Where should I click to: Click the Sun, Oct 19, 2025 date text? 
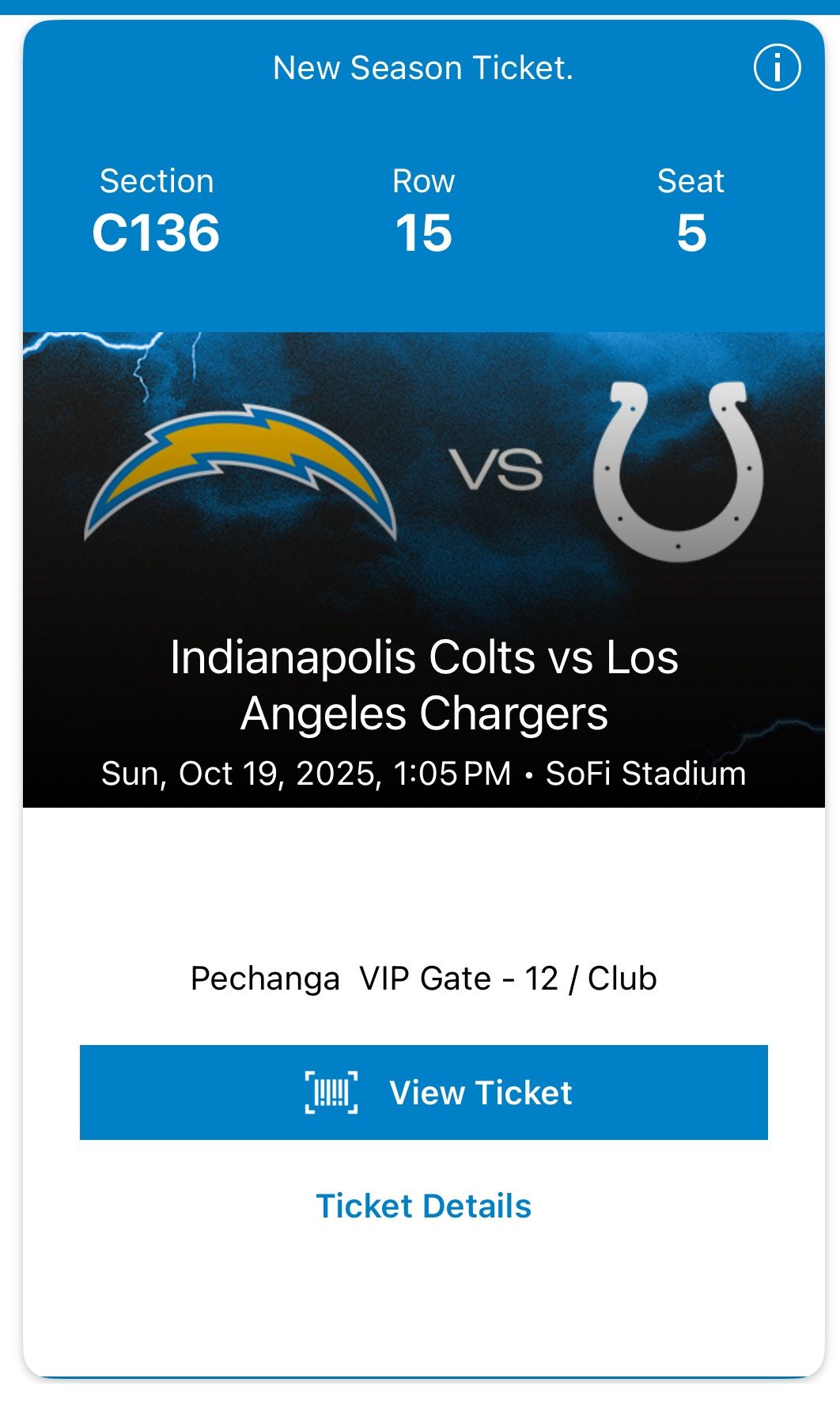[241, 774]
